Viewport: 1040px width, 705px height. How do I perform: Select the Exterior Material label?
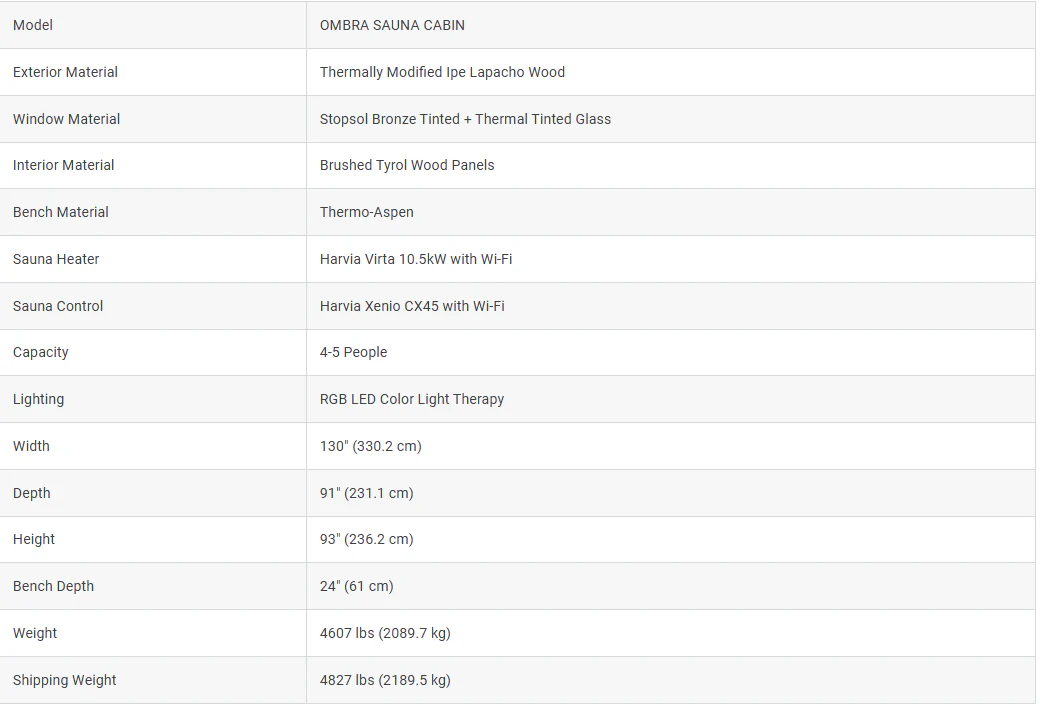point(65,72)
